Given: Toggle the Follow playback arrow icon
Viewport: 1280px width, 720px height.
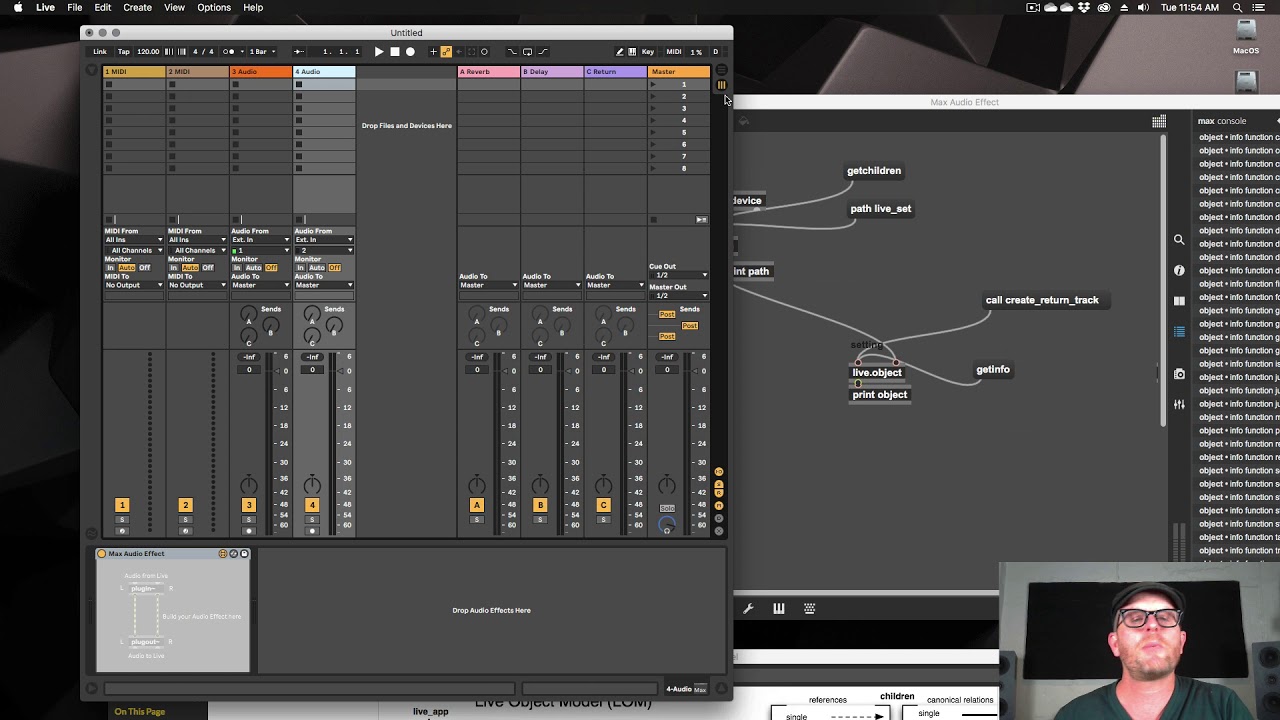Looking at the screenshot, I should [299, 51].
